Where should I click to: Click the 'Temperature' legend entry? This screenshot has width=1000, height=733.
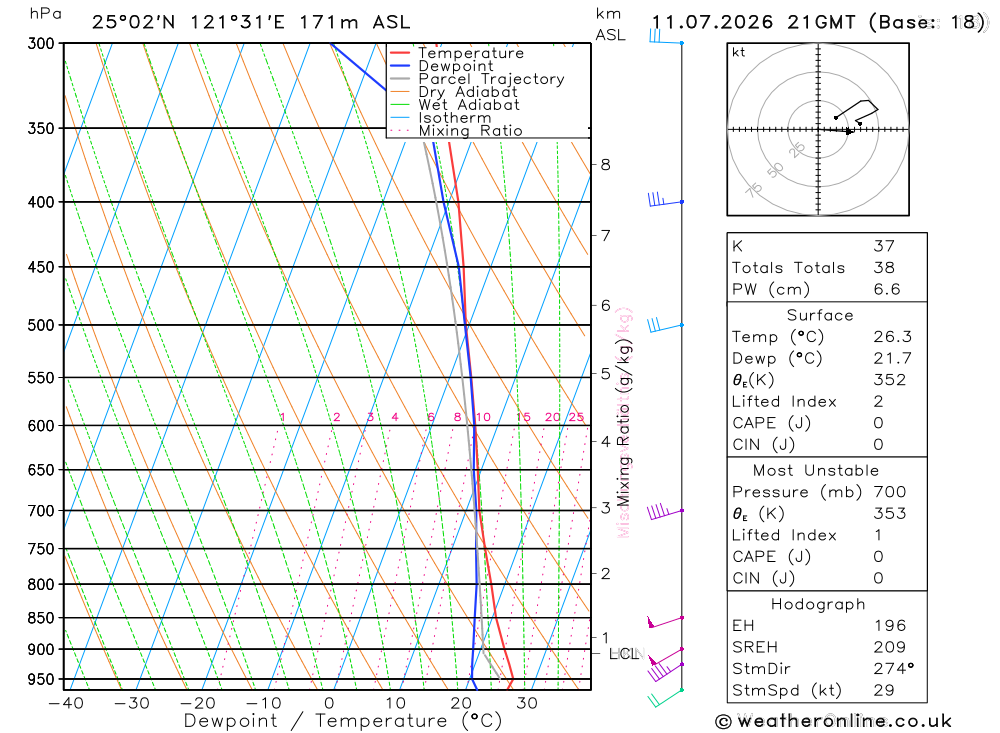click(471, 53)
